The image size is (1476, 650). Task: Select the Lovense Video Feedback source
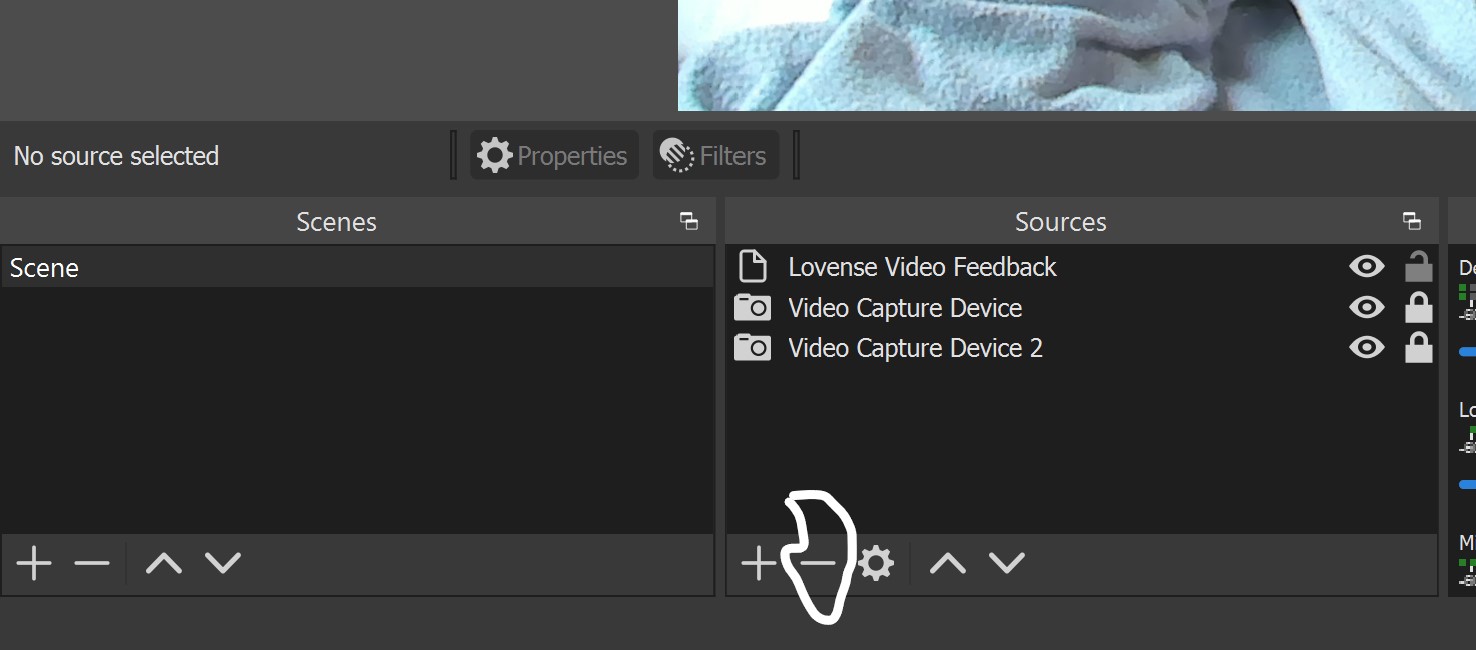click(x=921, y=267)
